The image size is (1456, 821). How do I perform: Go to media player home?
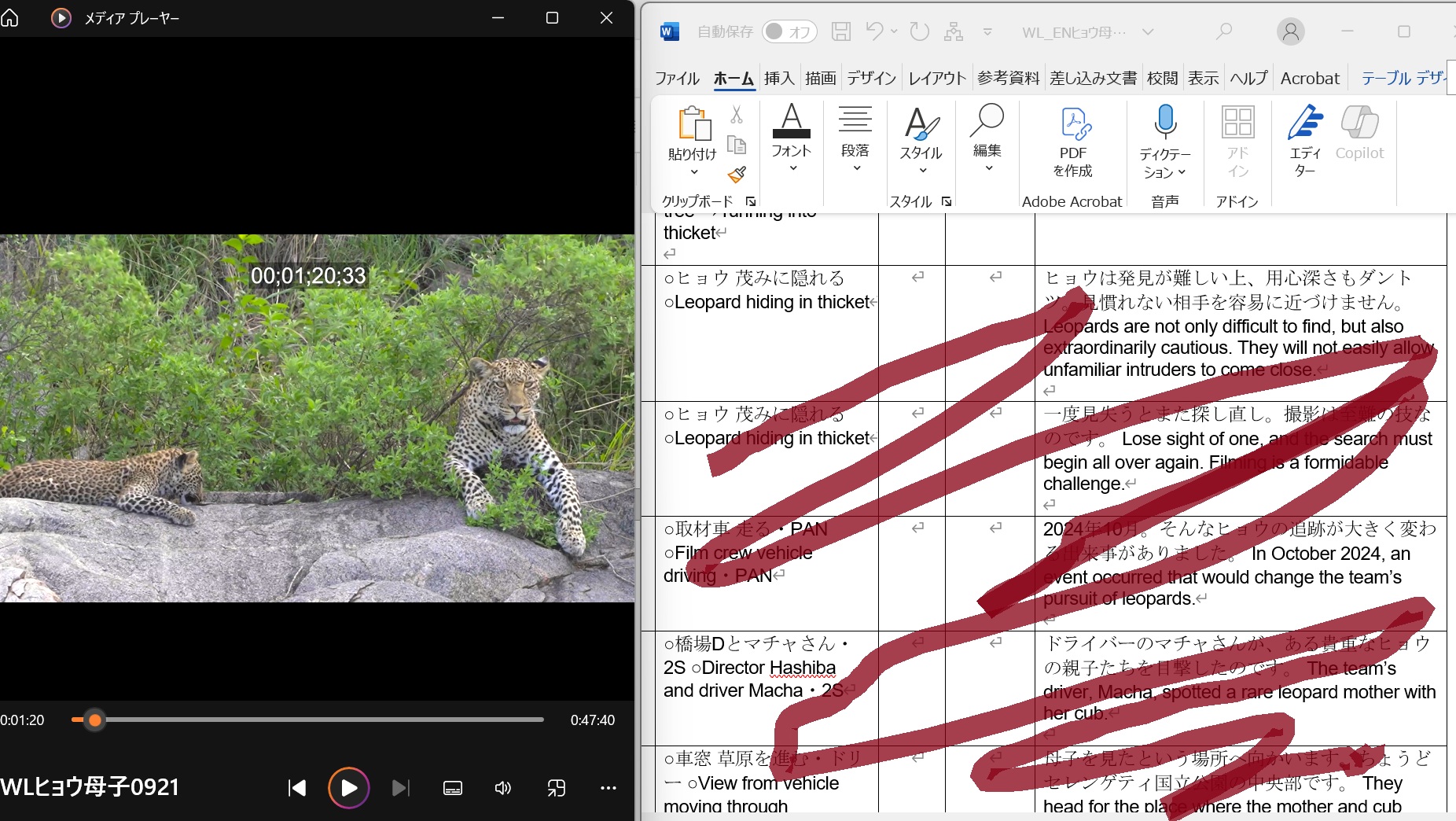10,17
